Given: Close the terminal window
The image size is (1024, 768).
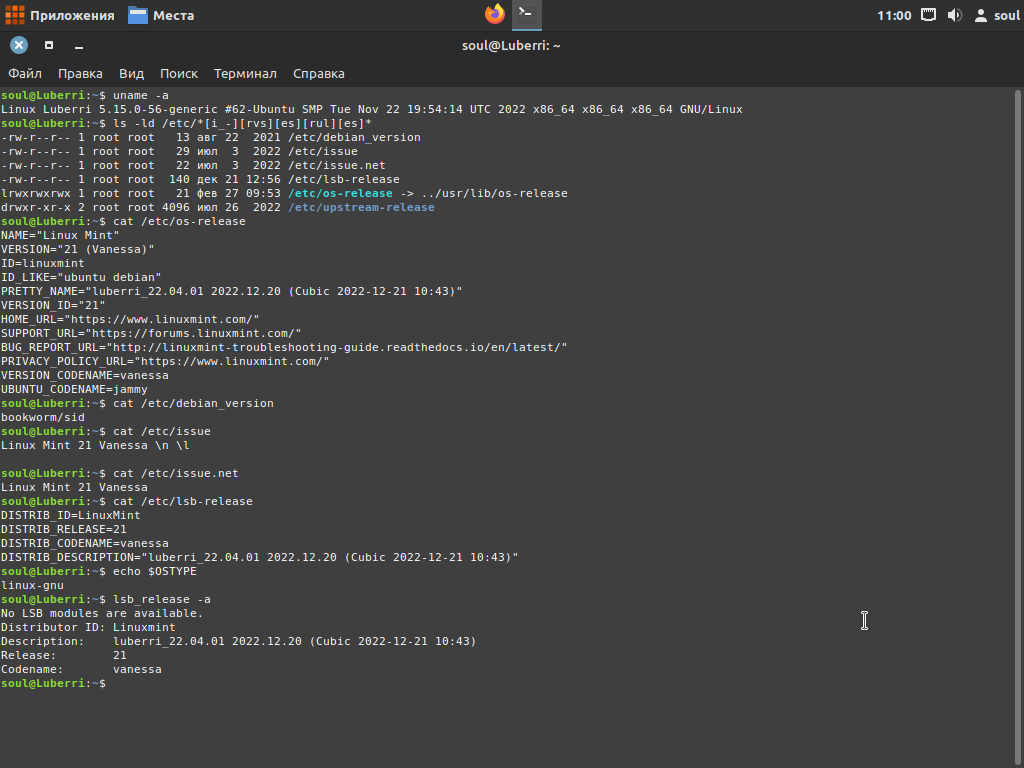Looking at the screenshot, I should [x=19, y=45].
